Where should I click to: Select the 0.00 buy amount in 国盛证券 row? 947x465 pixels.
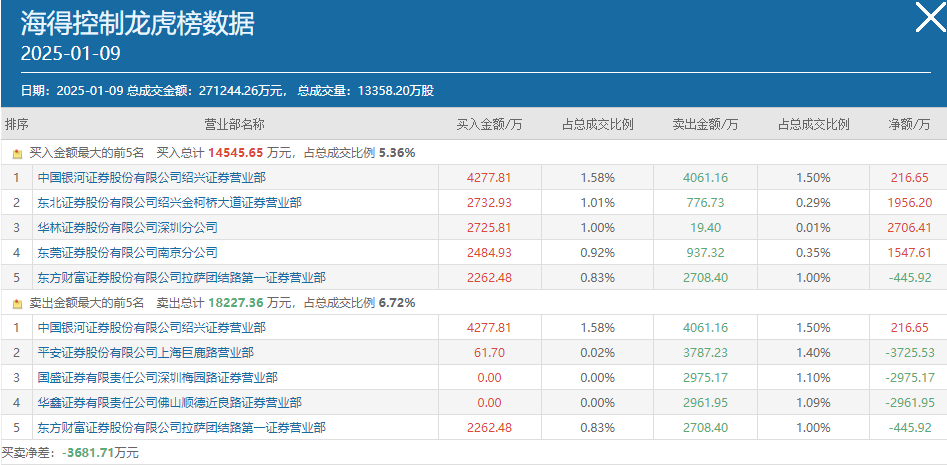pos(489,377)
